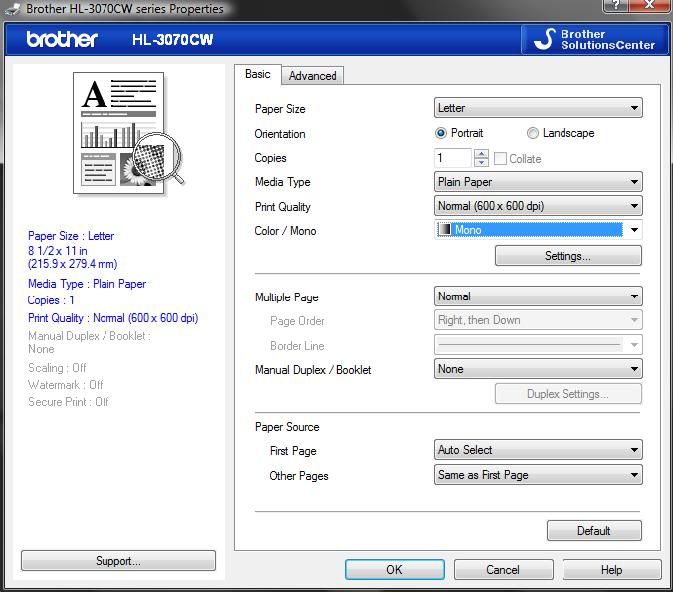
Task: Open the Manual Duplex / Booklet dropdown
Action: click(538, 369)
